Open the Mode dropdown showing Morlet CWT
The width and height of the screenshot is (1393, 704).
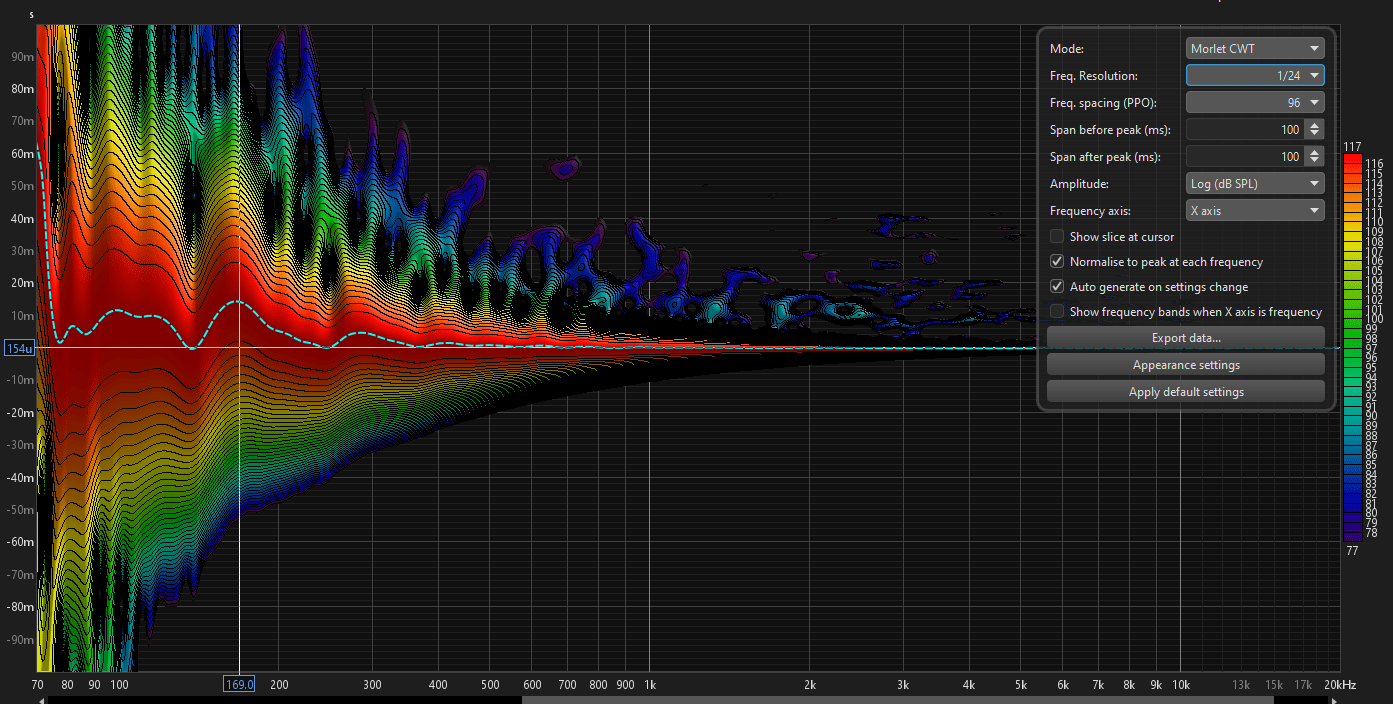pos(1255,48)
